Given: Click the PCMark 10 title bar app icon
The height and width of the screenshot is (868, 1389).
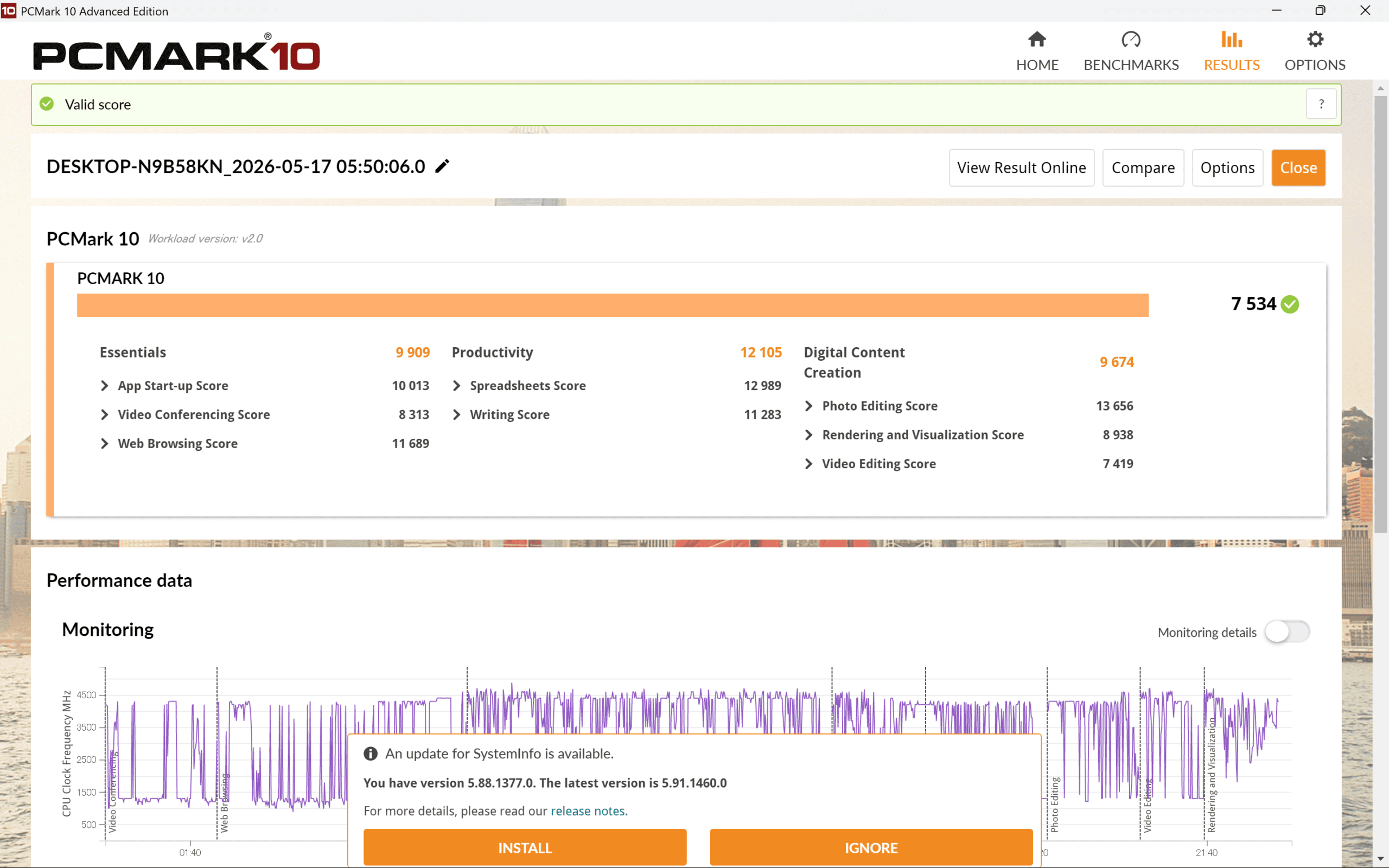Looking at the screenshot, I should [x=9, y=10].
